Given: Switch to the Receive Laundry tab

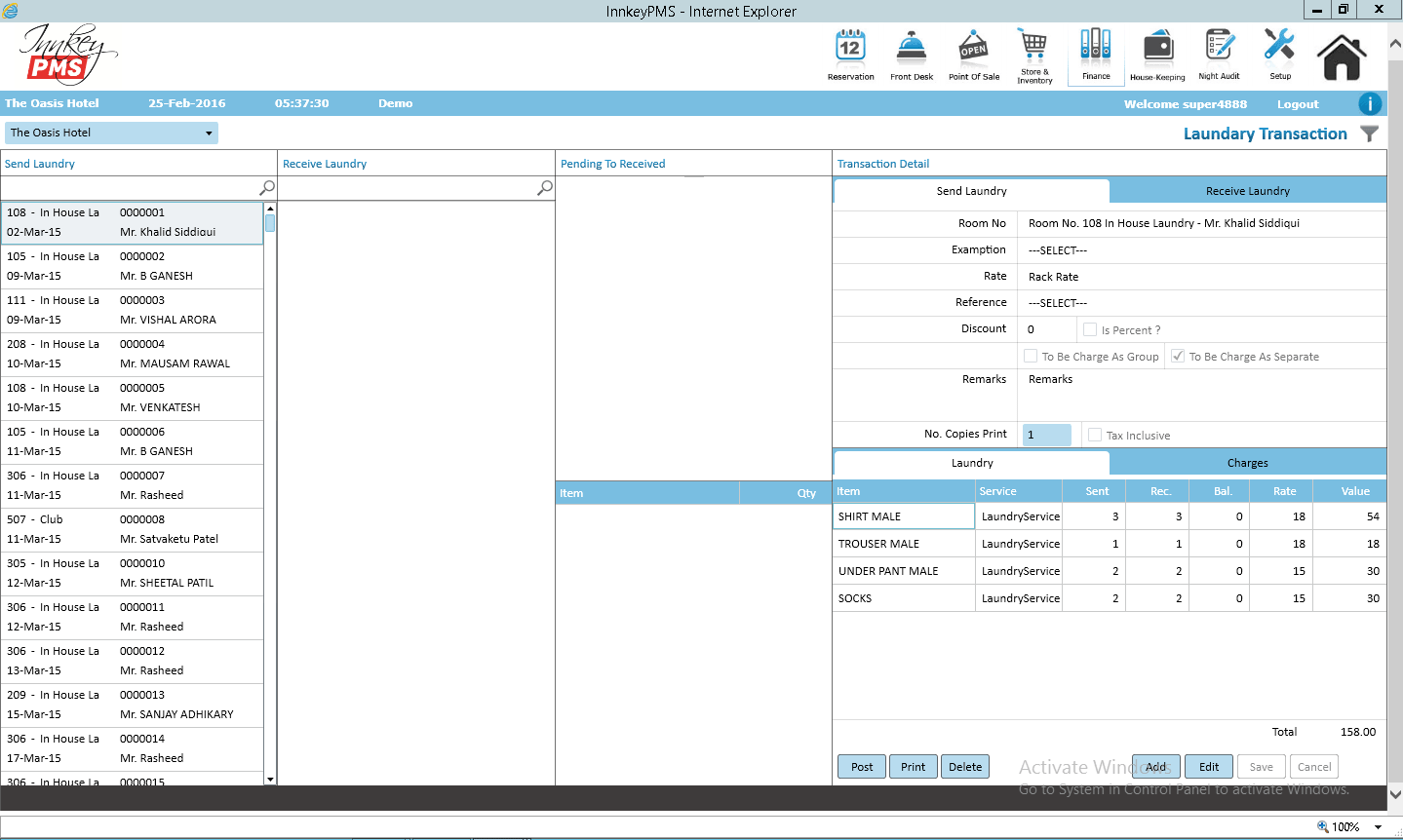Looking at the screenshot, I should (1247, 190).
